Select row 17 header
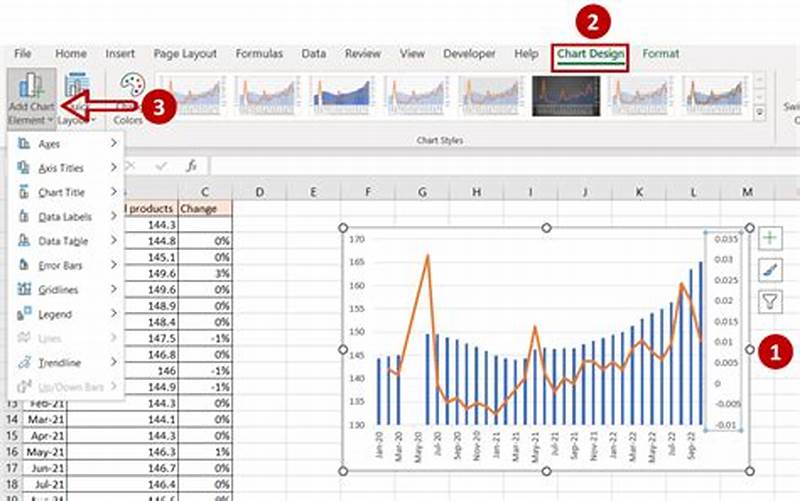 (x=11, y=468)
